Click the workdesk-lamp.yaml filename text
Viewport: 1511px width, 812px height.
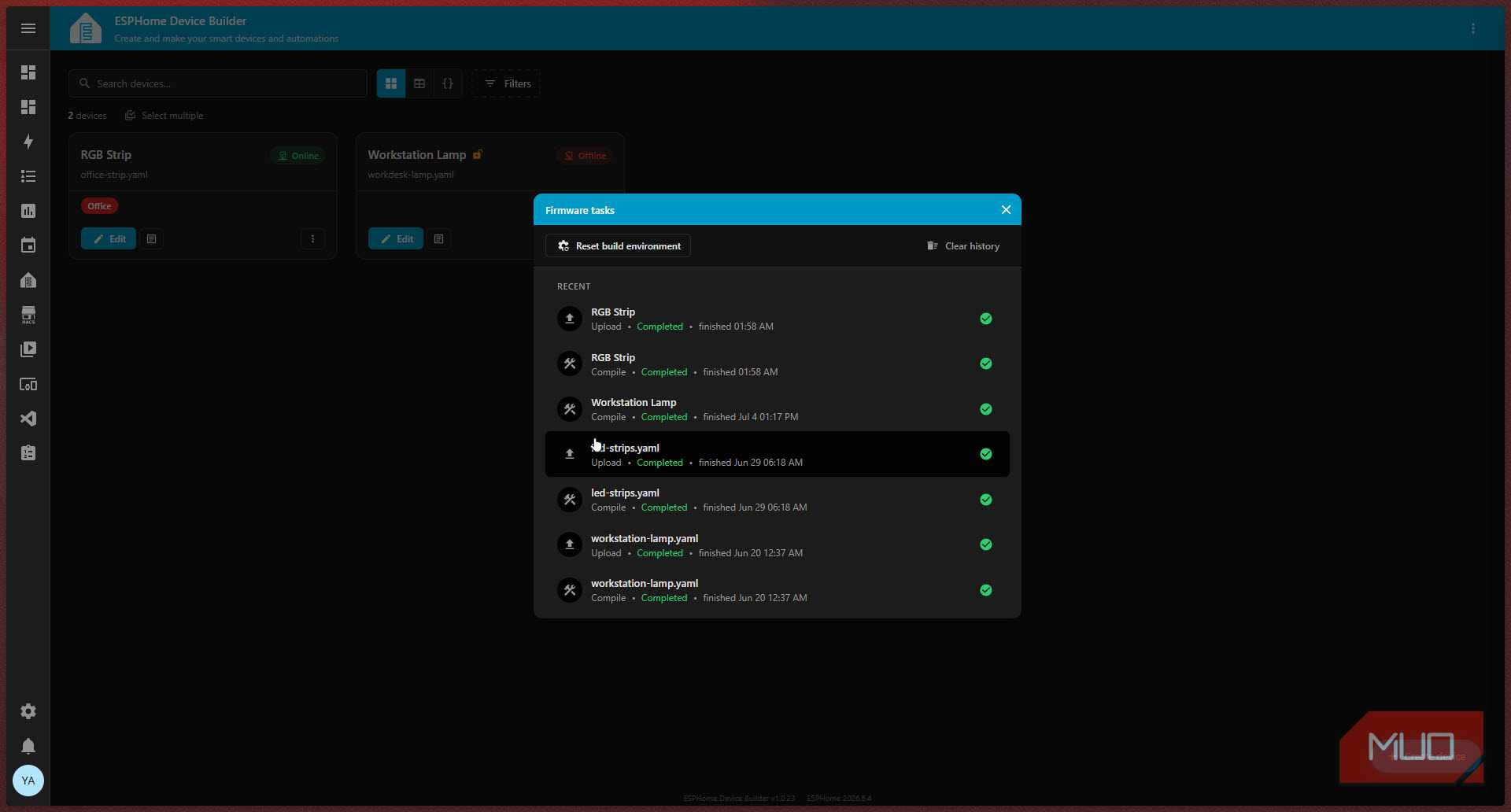pos(411,175)
